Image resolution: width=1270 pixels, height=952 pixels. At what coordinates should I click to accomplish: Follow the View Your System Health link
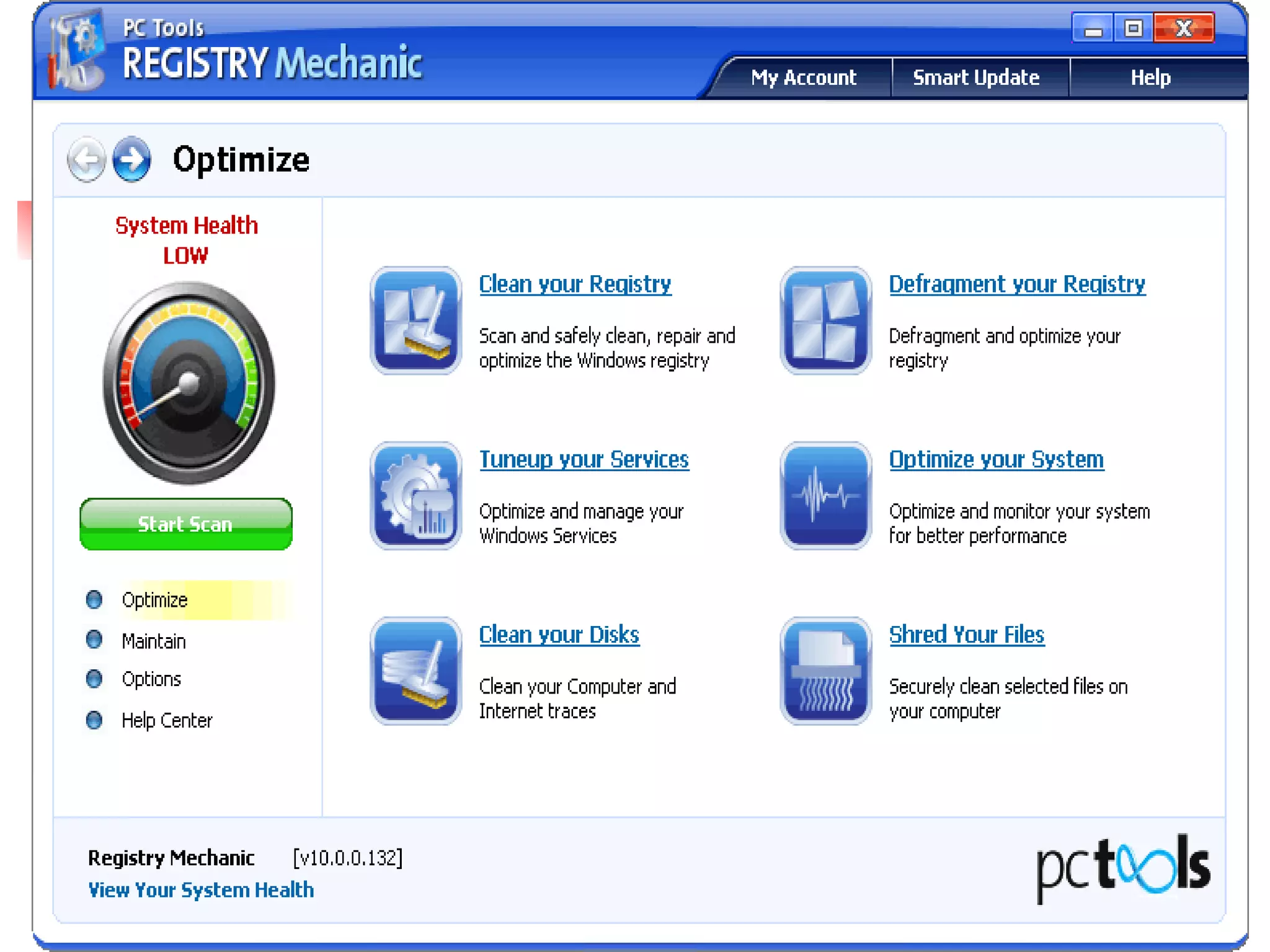point(201,890)
